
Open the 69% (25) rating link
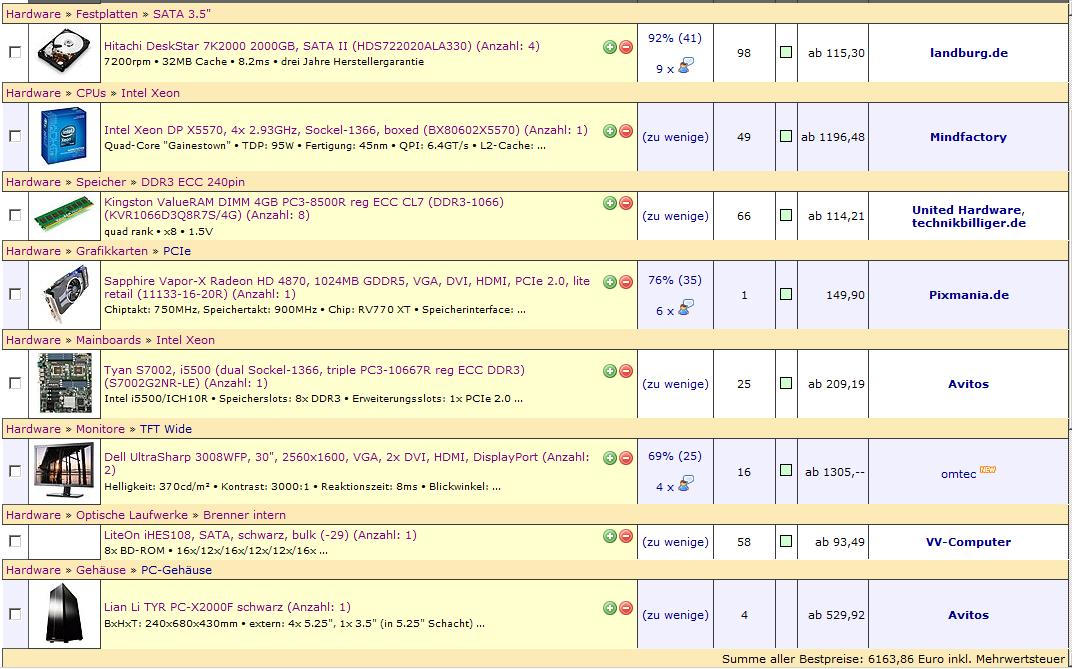point(675,456)
